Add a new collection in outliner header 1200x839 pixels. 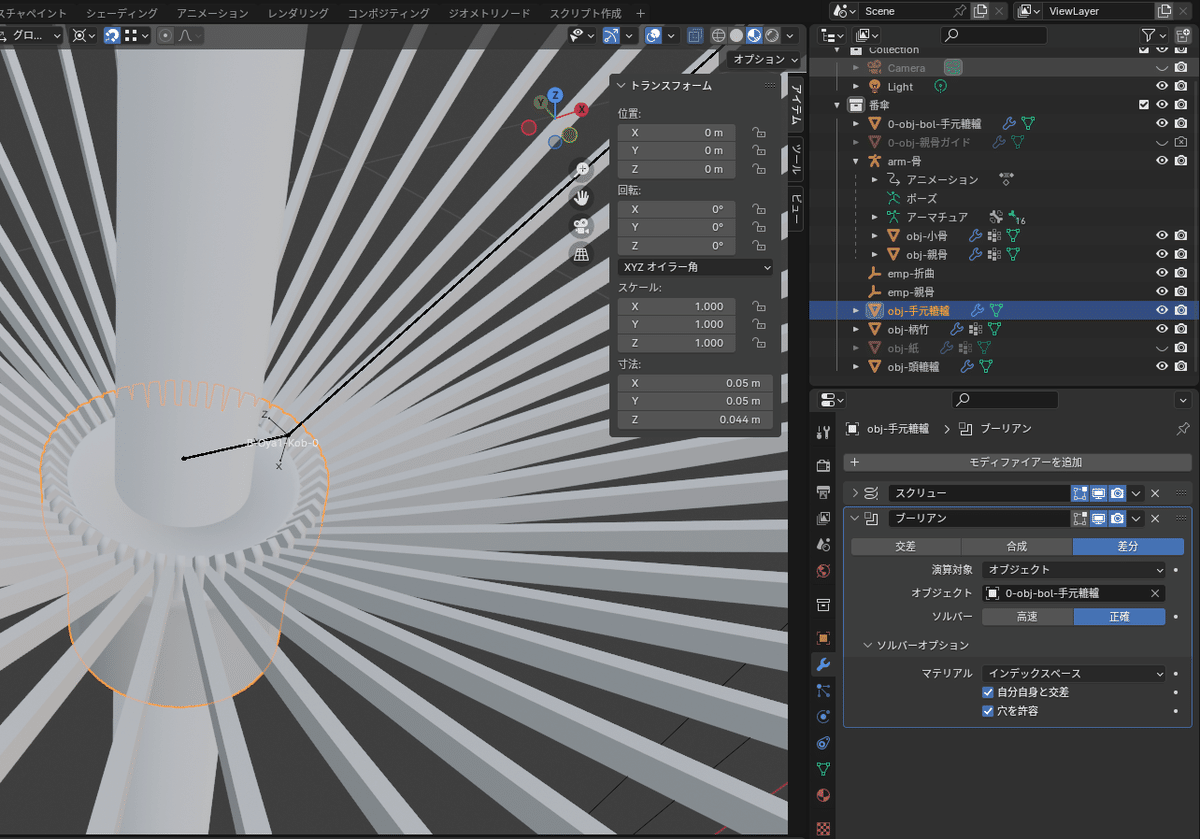(1182, 35)
